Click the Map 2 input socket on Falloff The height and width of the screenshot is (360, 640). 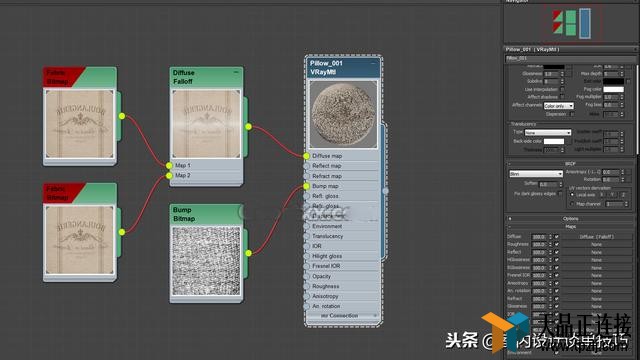(169, 176)
